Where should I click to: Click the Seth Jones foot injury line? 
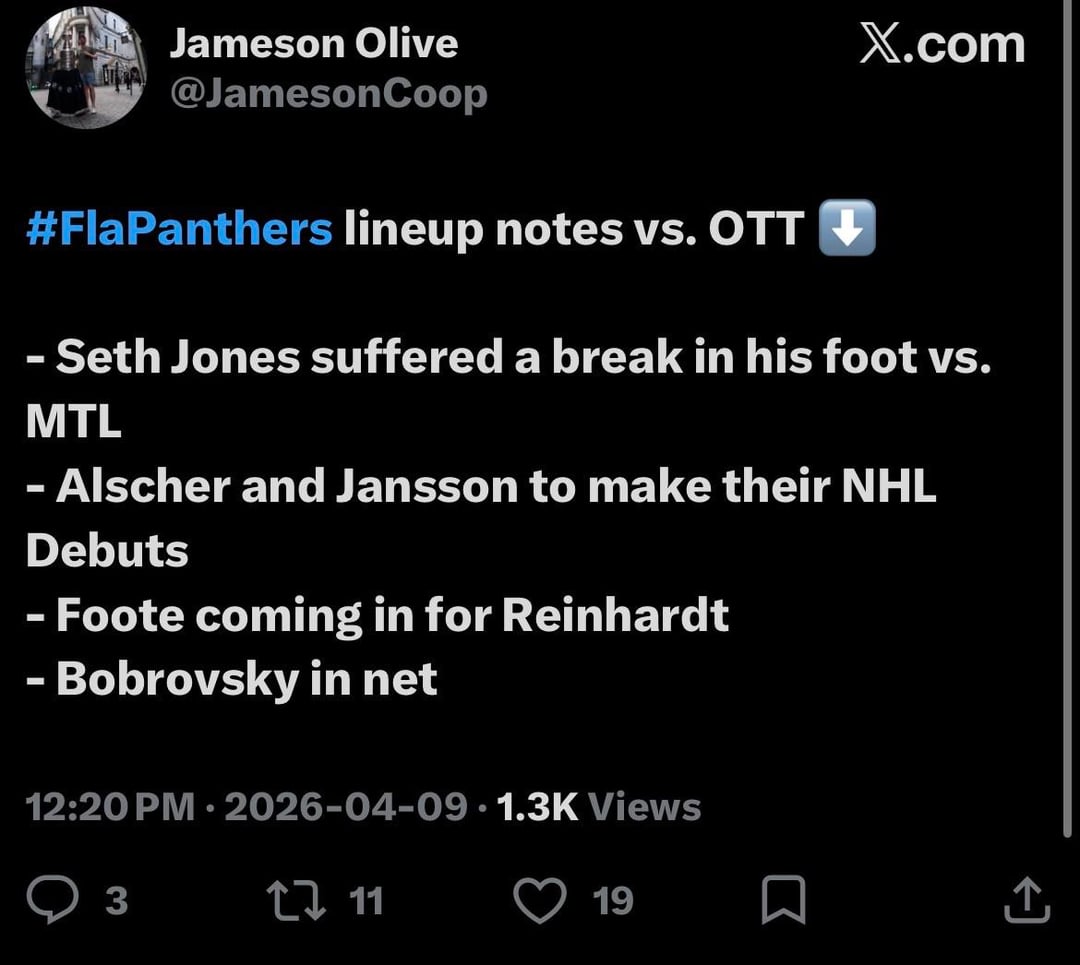click(508, 359)
